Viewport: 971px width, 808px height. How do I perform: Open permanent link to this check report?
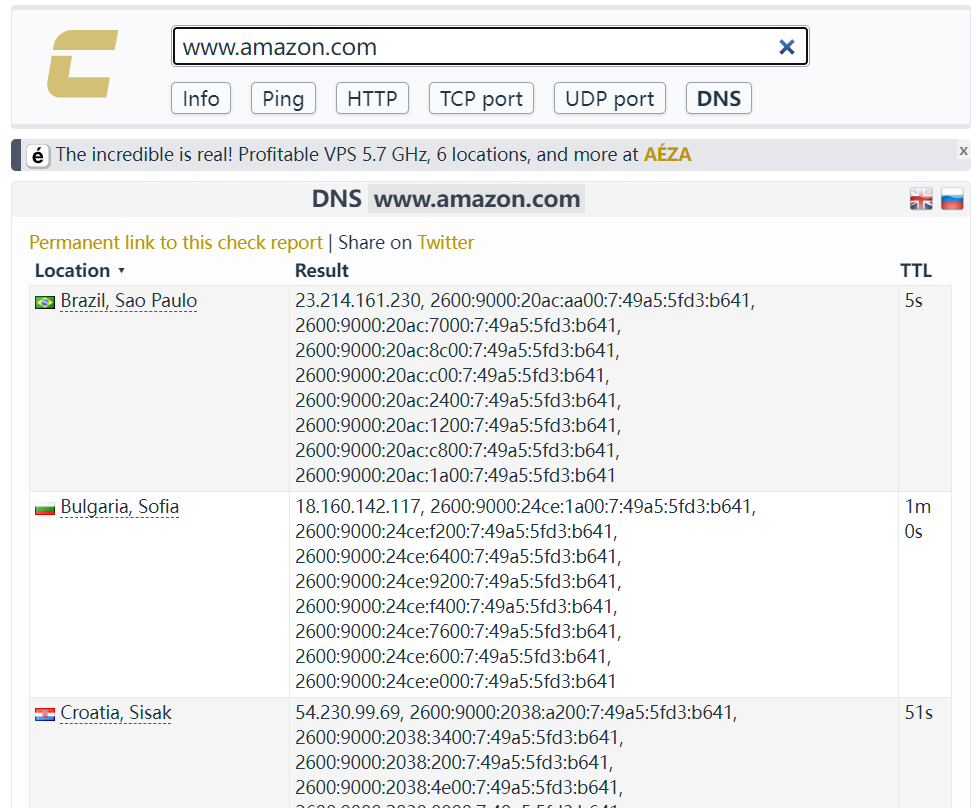click(176, 242)
